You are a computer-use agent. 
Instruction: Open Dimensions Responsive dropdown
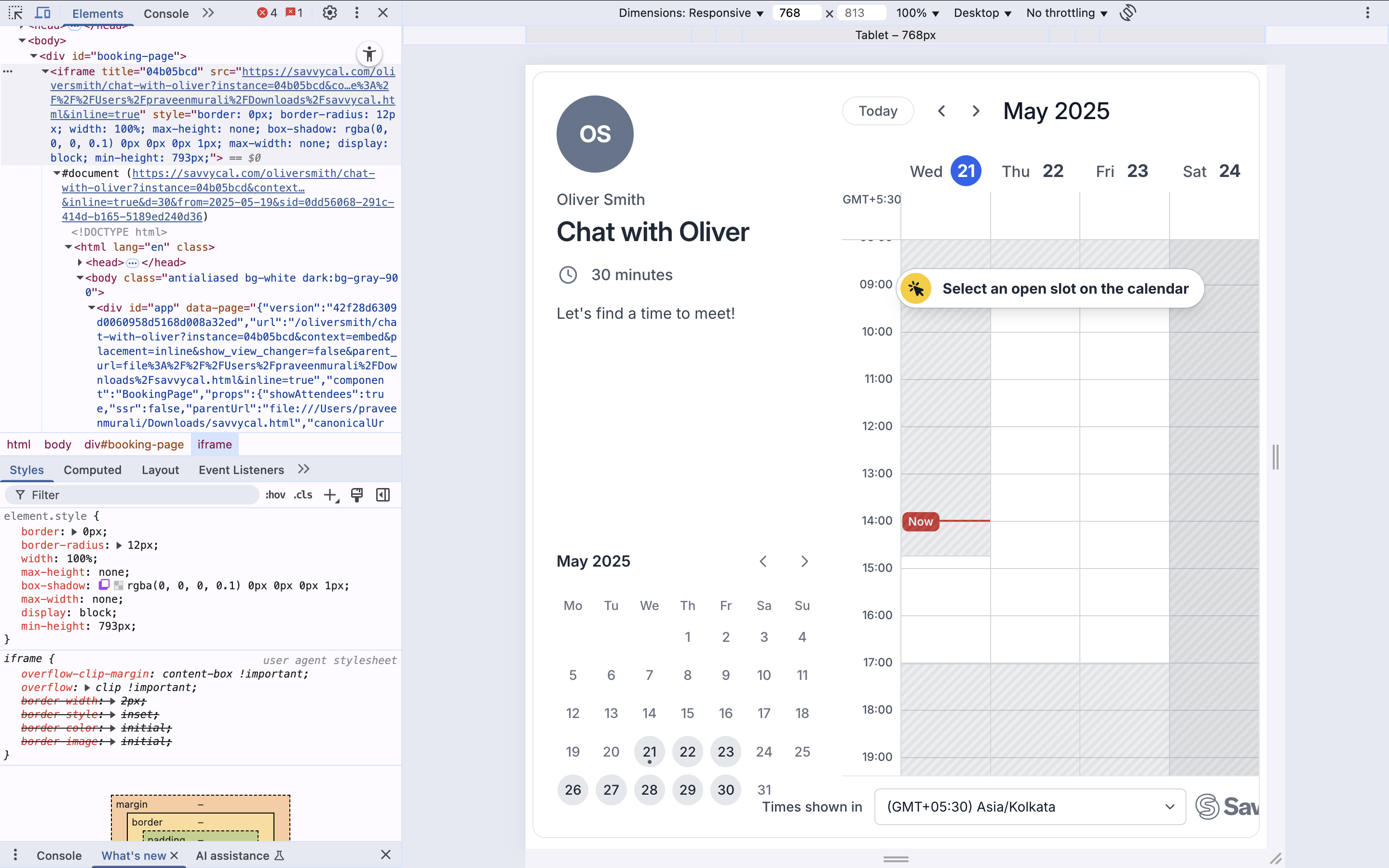click(x=691, y=13)
